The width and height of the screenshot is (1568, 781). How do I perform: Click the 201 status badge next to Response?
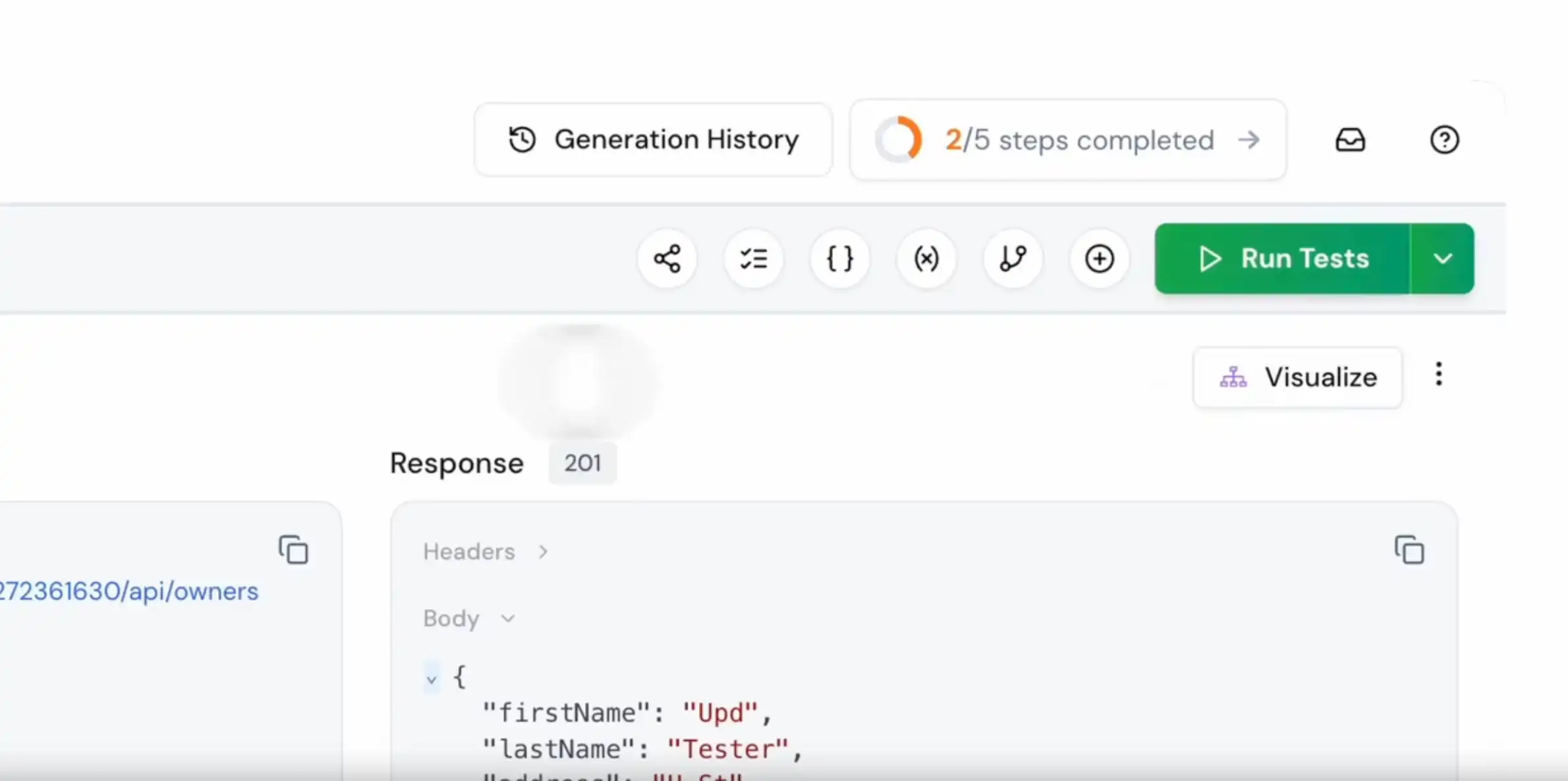pos(582,463)
